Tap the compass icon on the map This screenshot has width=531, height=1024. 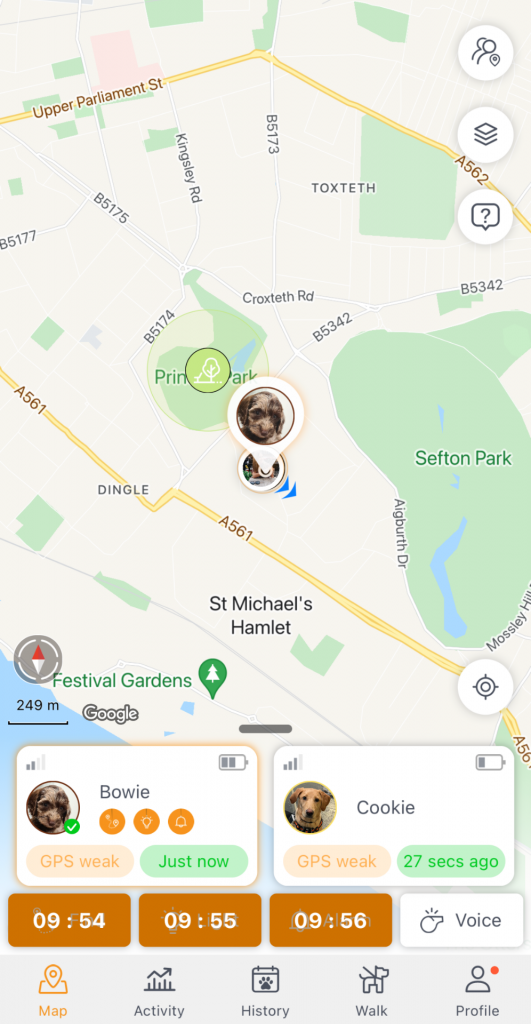point(38,658)
